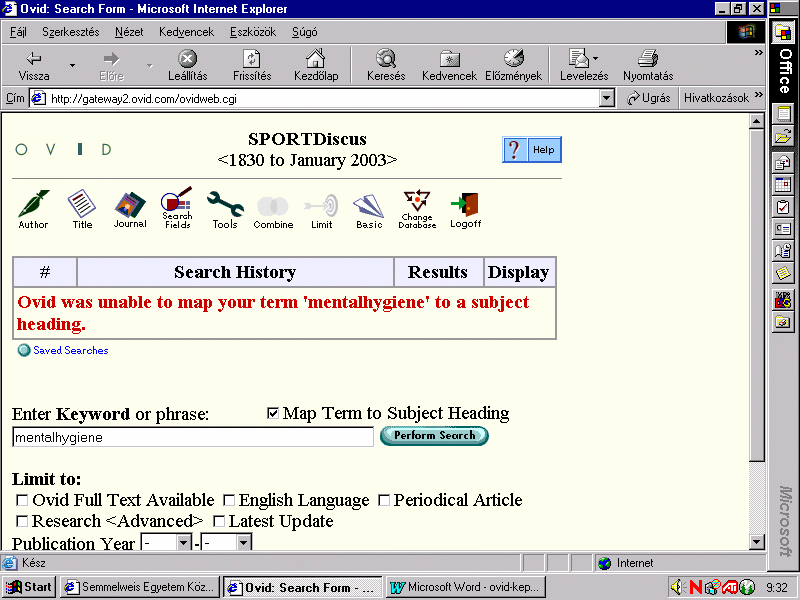Click the page scrollbar up arrow

(757, 121)
